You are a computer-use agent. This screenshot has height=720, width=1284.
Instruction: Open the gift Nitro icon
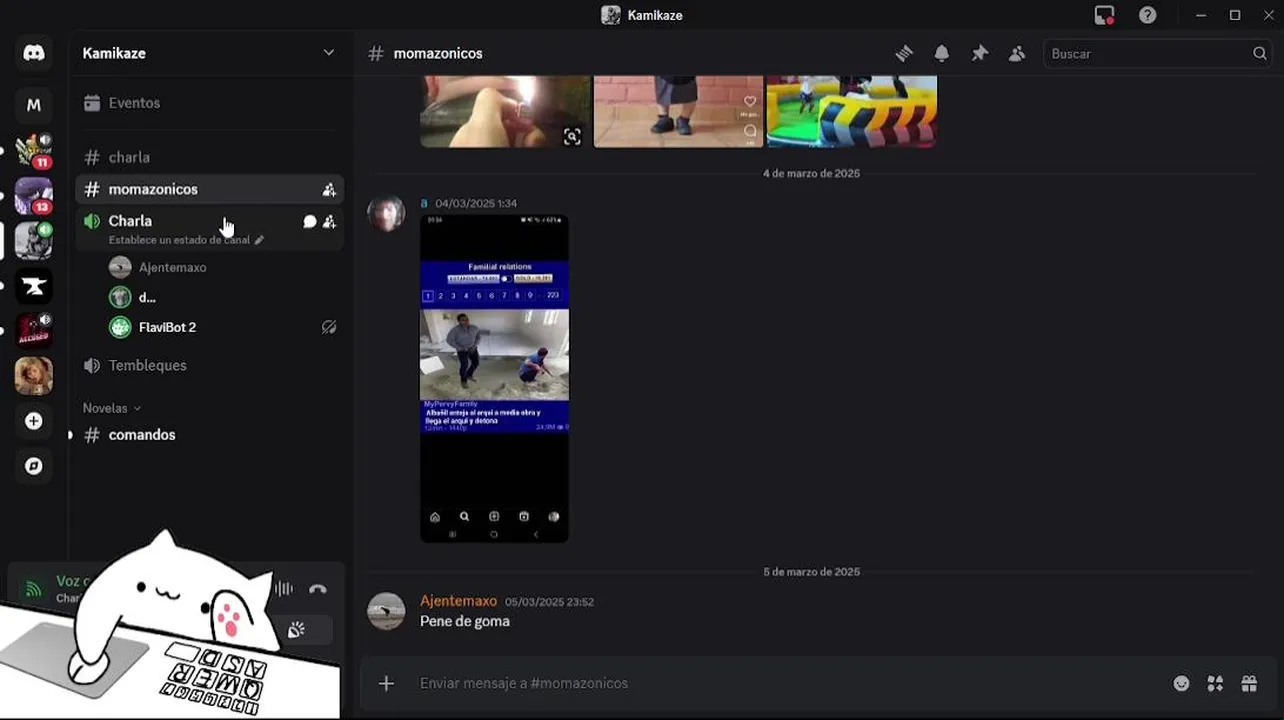click(x=1249, y=684)
